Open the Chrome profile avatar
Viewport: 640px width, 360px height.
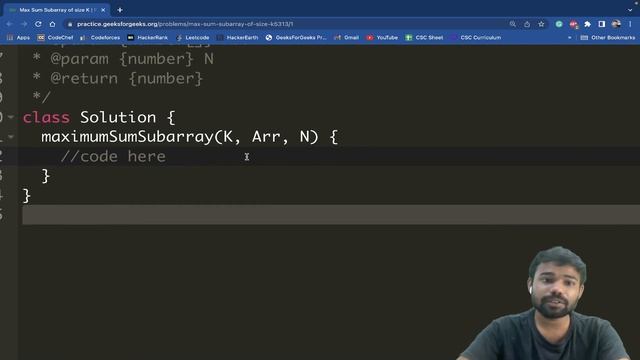tap(616, 24)
